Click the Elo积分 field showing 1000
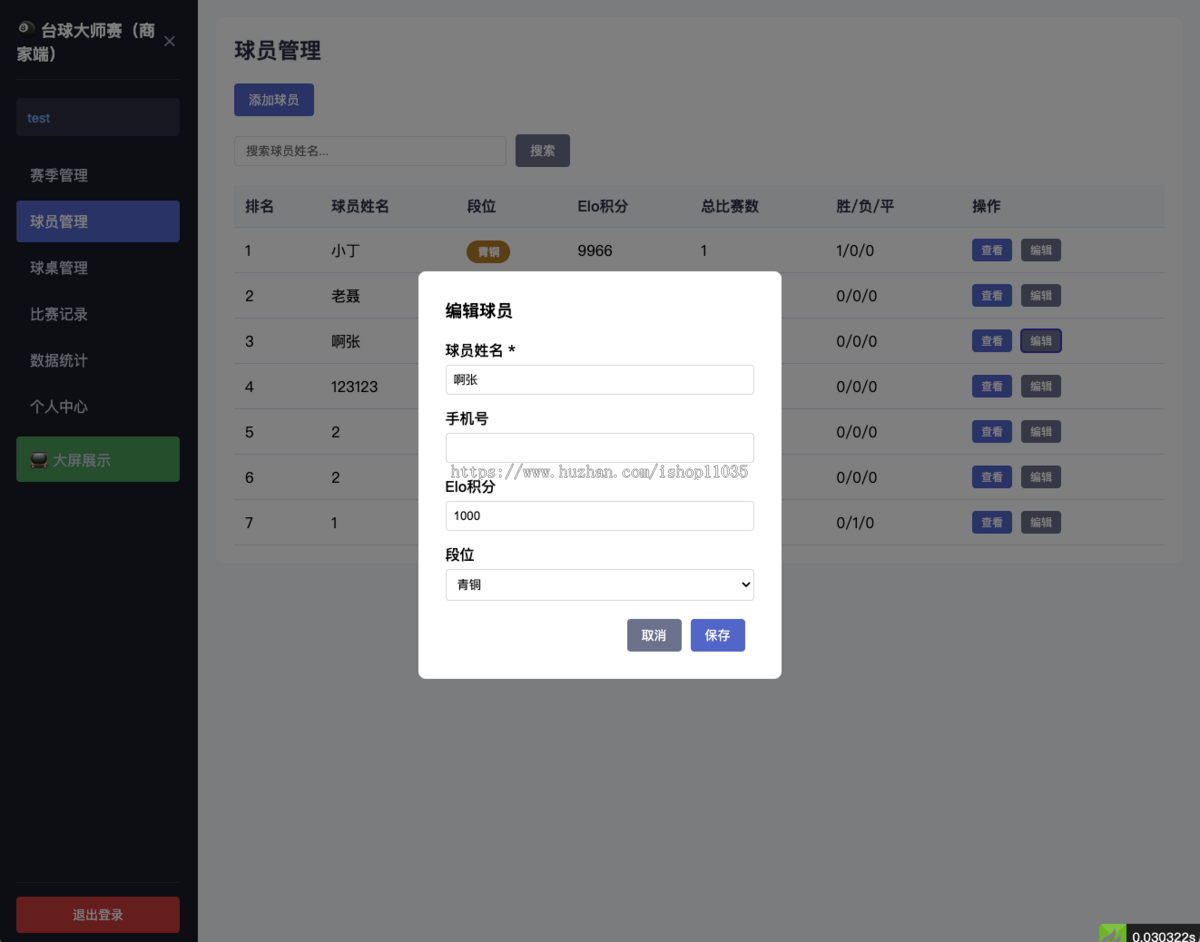This screenshot has width=1200, height=942. tap(600, 516)
